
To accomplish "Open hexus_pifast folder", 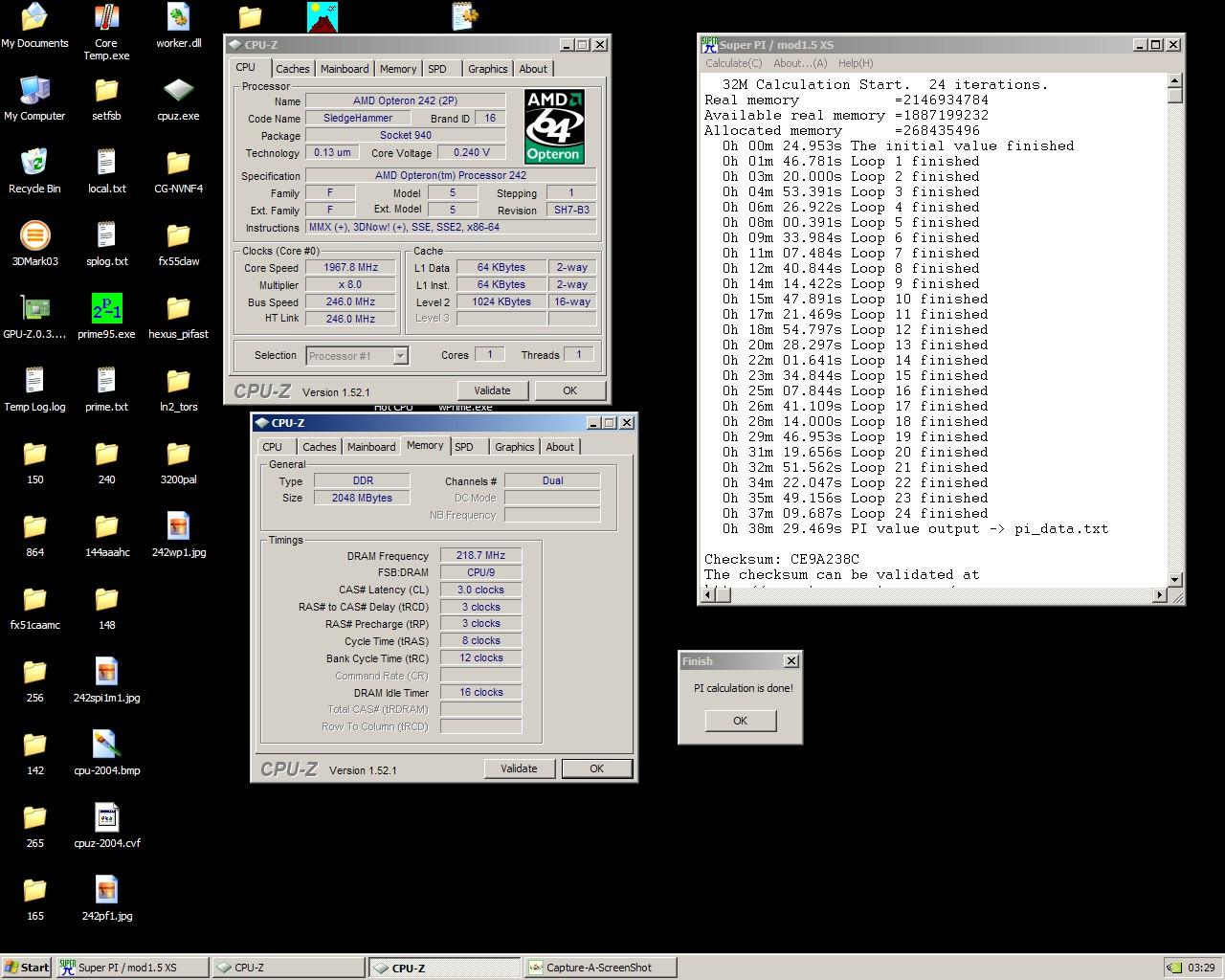I will (178, 317).
